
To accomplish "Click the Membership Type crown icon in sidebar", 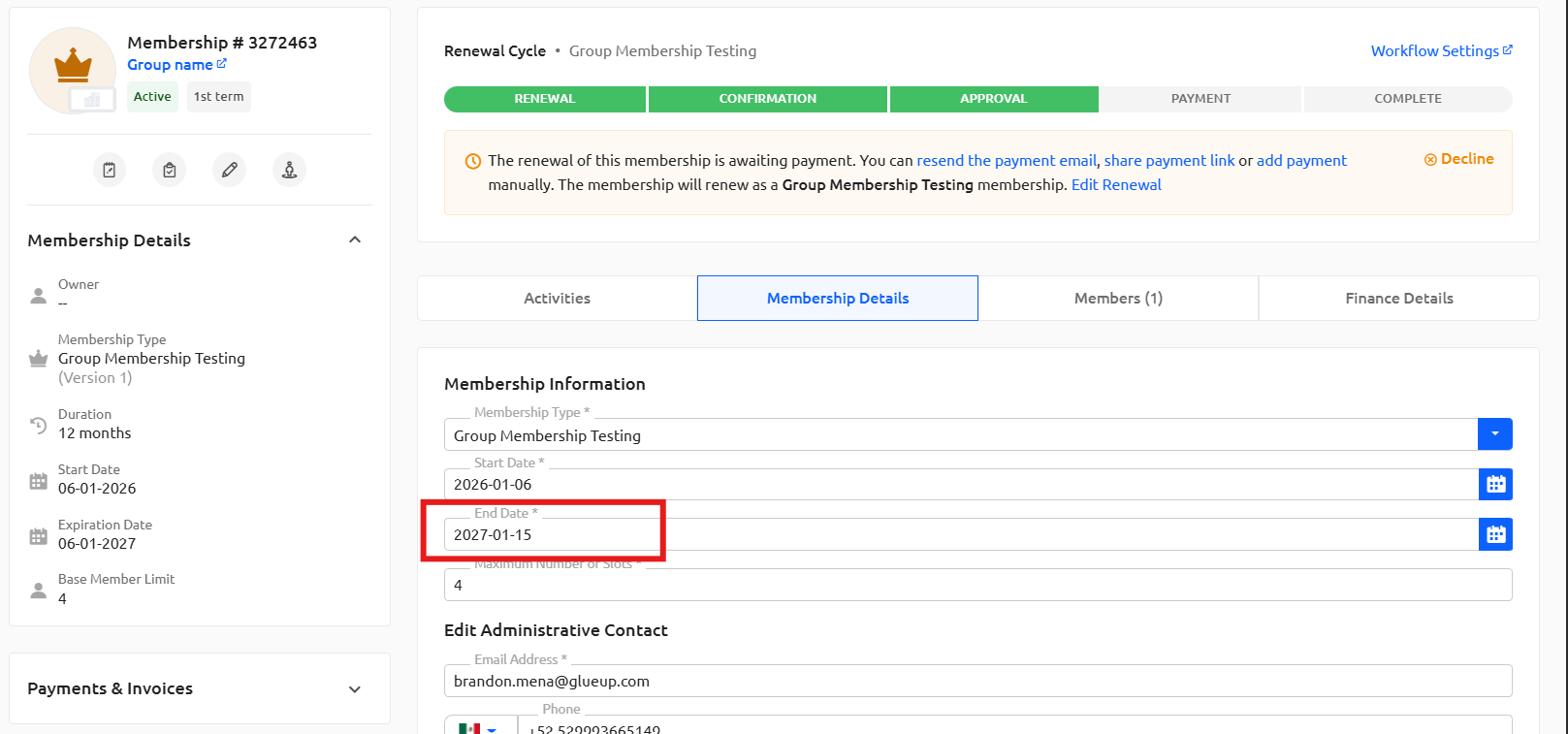I will [39, 359].
